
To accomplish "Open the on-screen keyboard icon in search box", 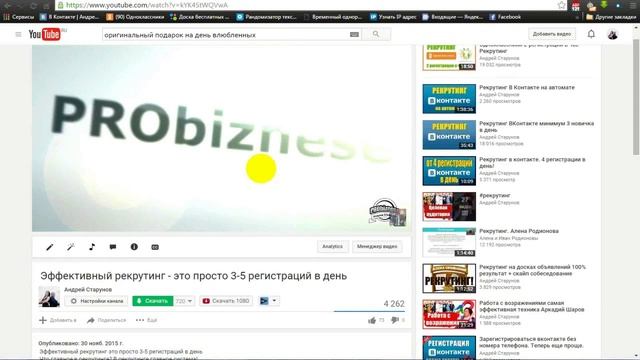I will tap(354, 35).
